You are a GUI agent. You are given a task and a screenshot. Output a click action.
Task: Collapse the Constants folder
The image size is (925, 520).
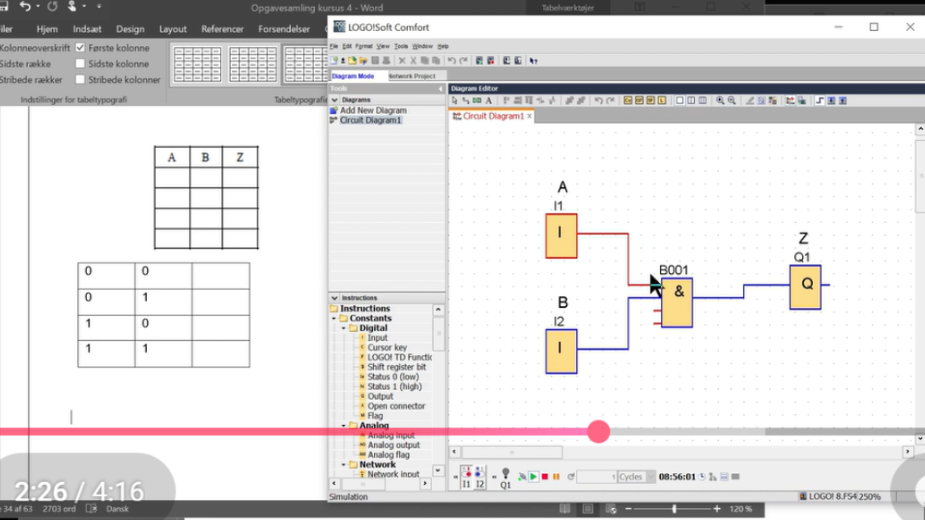pyautogui.click(x=334, y=318)
